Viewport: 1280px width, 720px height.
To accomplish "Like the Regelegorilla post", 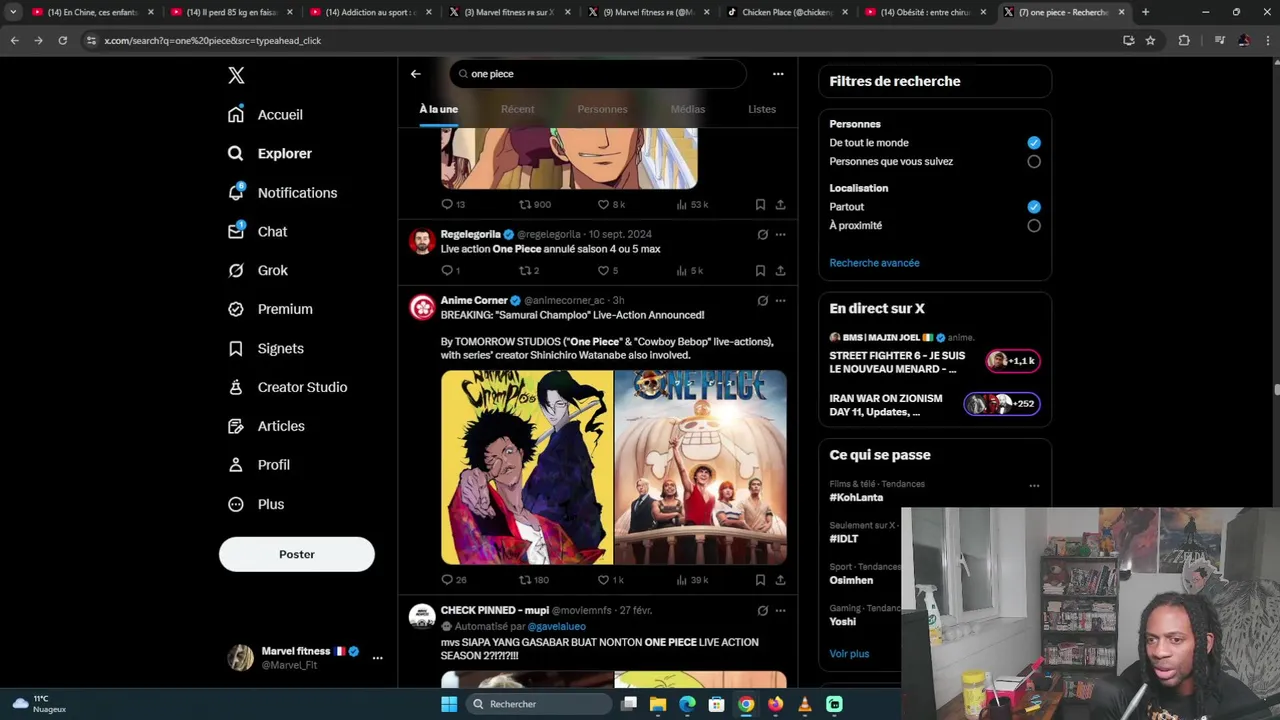I will click(x=608, y=270).
